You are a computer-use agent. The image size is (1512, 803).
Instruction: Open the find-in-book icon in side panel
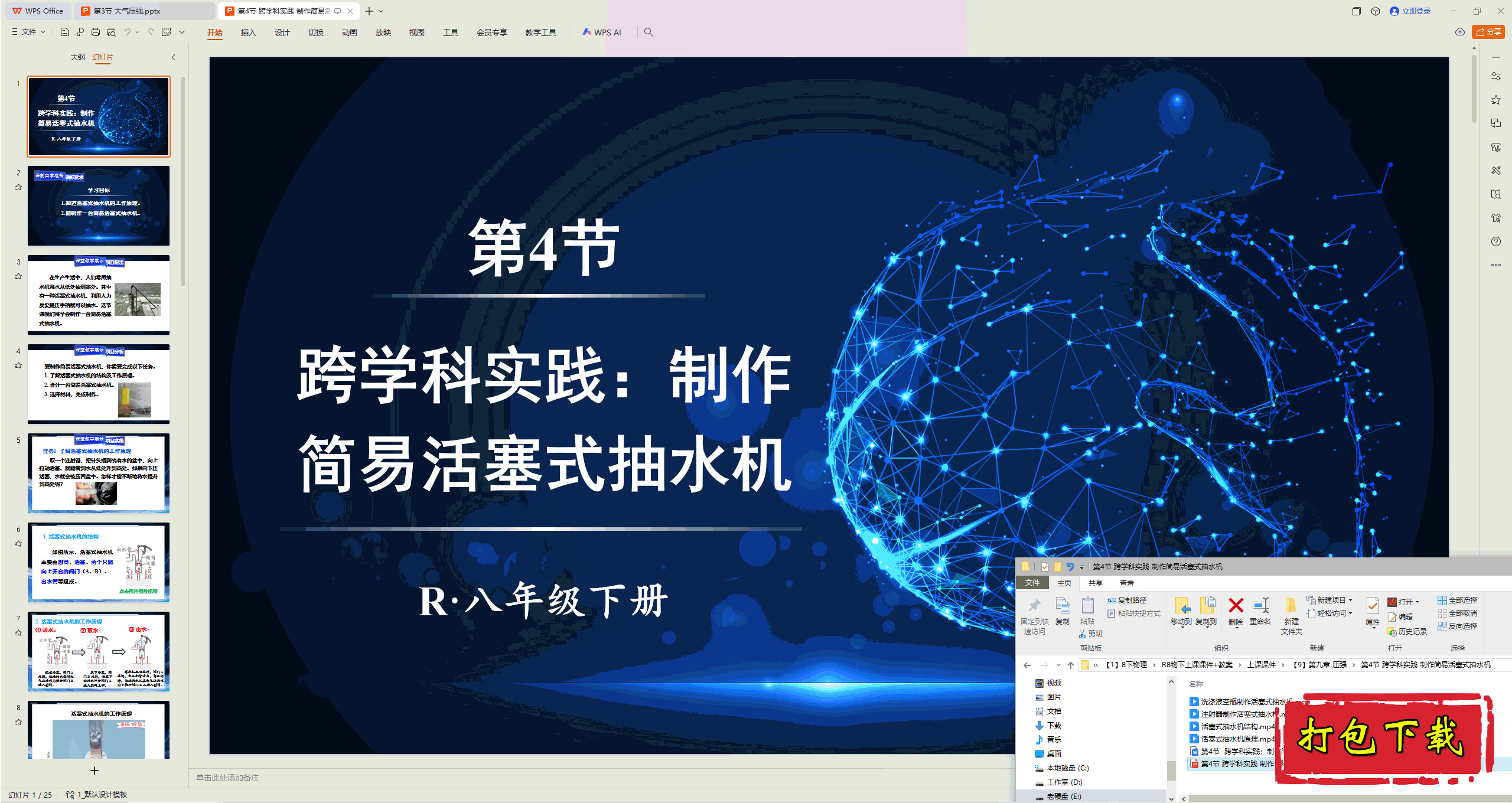(1496, 194)
